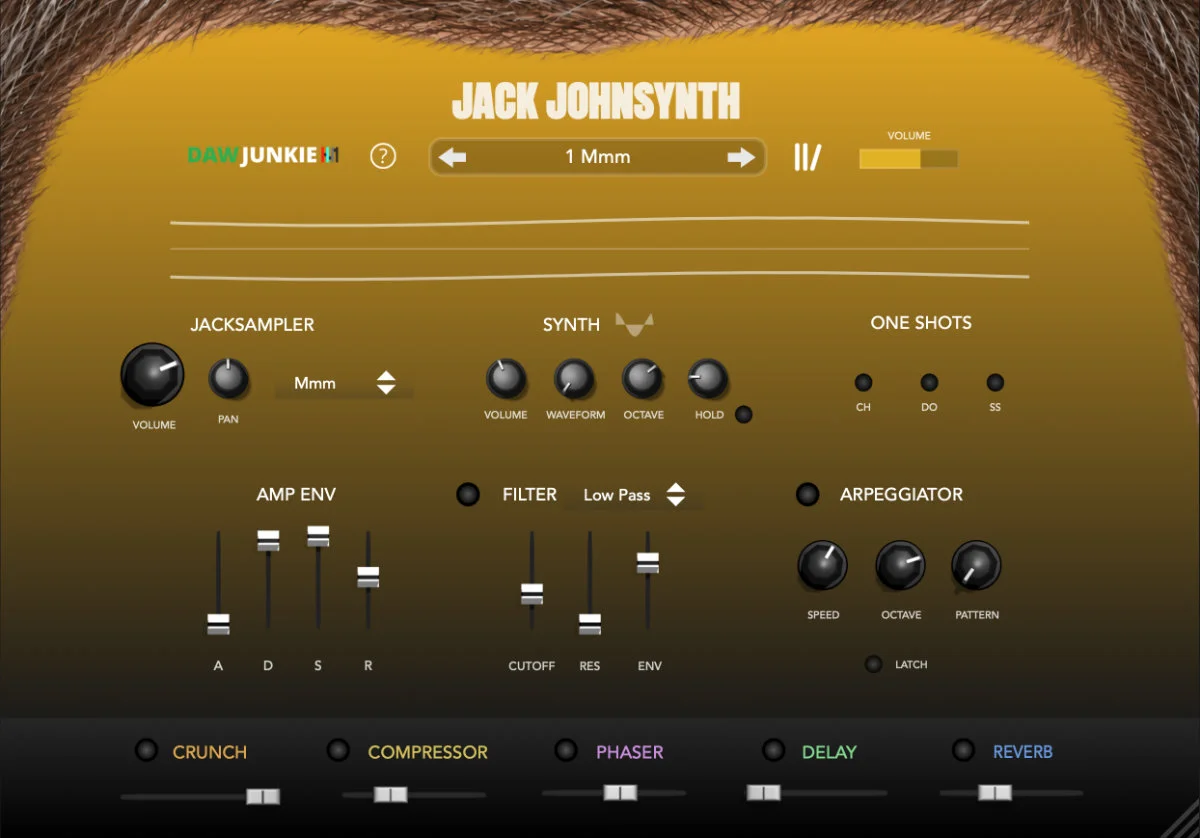Click the Synth OCTAVE knob

coord(642,379)
